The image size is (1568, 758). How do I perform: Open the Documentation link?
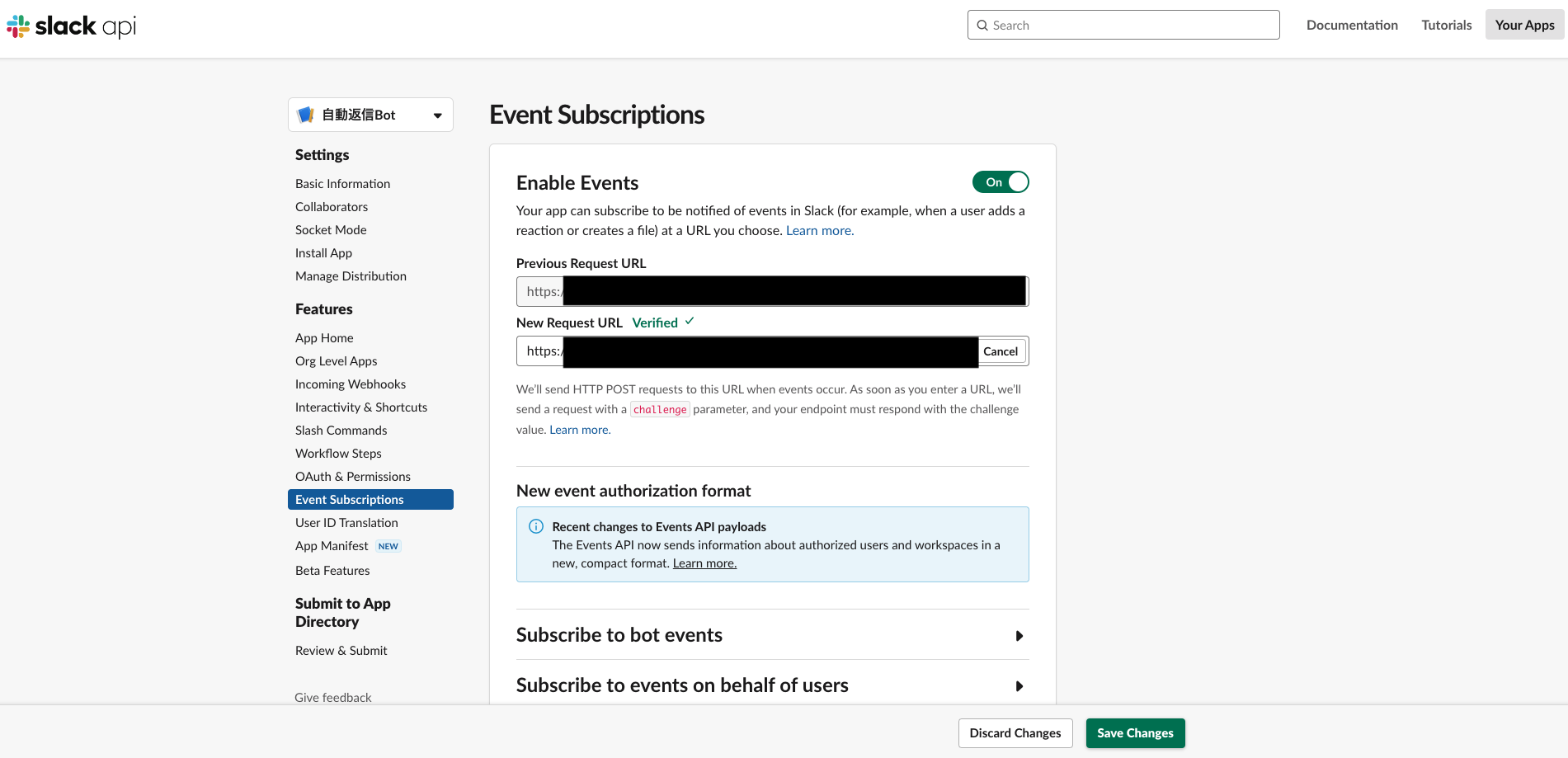(x=1352, y=25)
